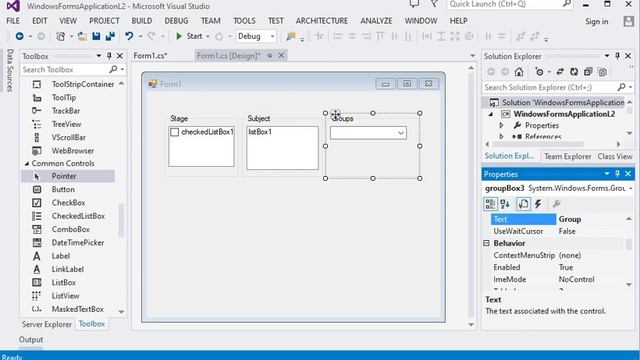Click in the Search Solution Explorer field
Screen dimensions: 640x360
point(549,87)
